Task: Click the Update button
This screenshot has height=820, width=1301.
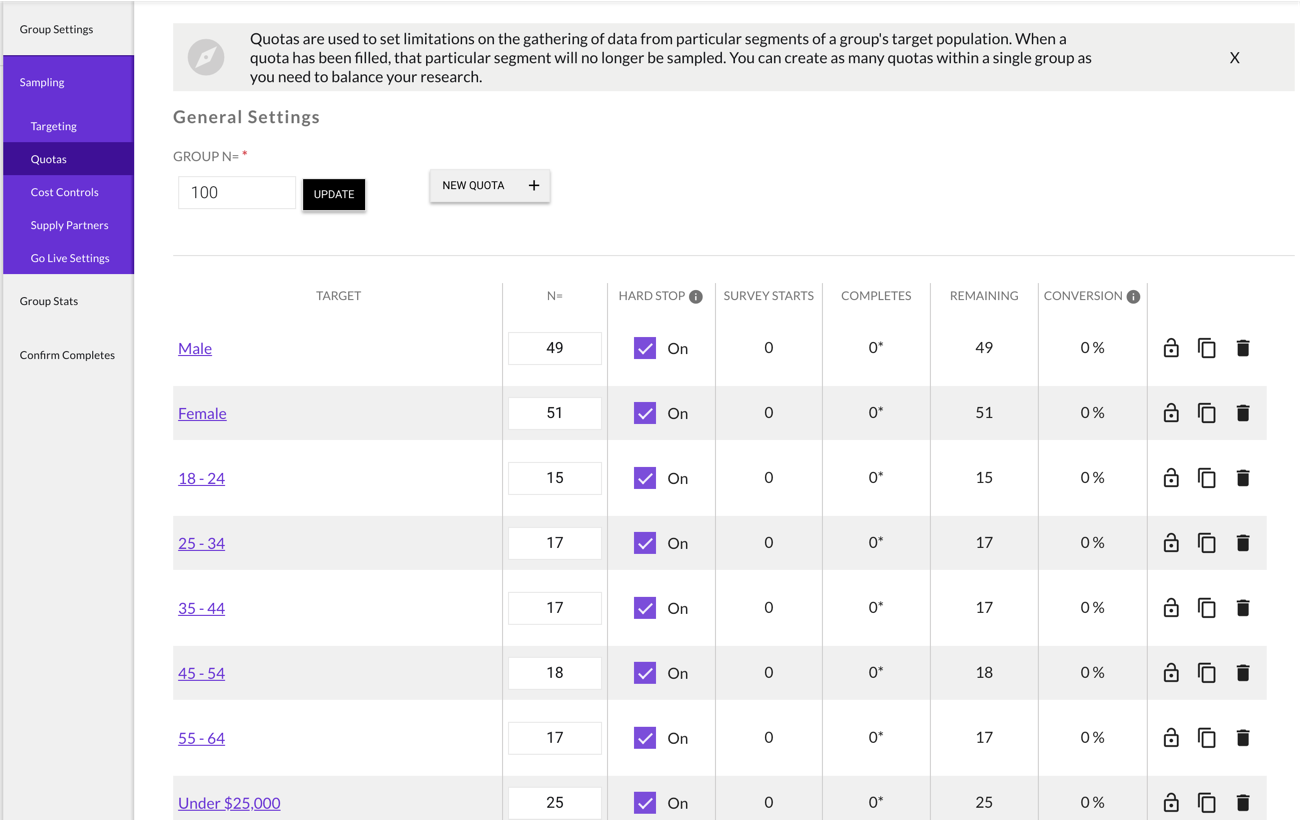Action: pos(334,194)
